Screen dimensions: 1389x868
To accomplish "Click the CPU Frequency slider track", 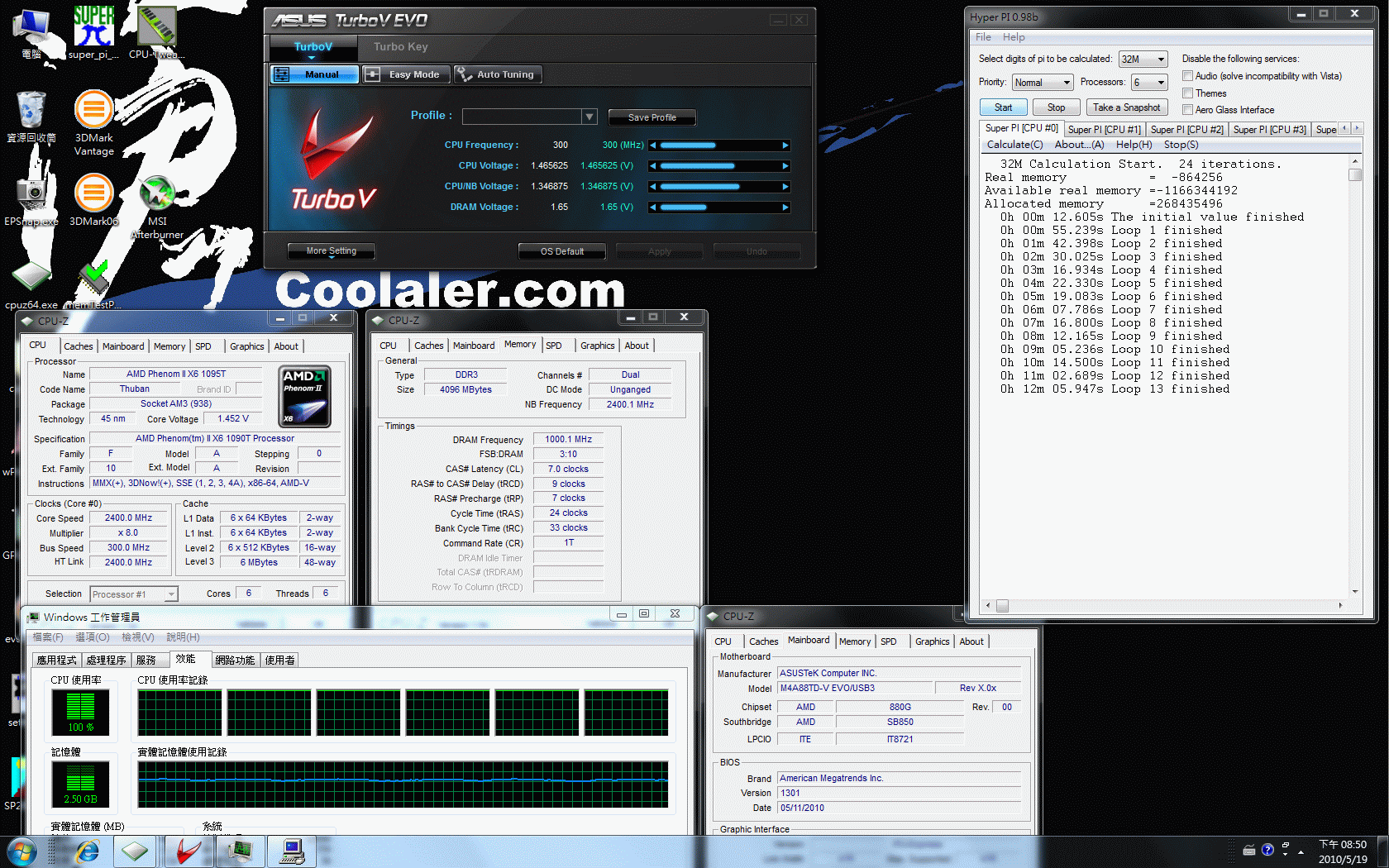I will (x=718, y=145).
